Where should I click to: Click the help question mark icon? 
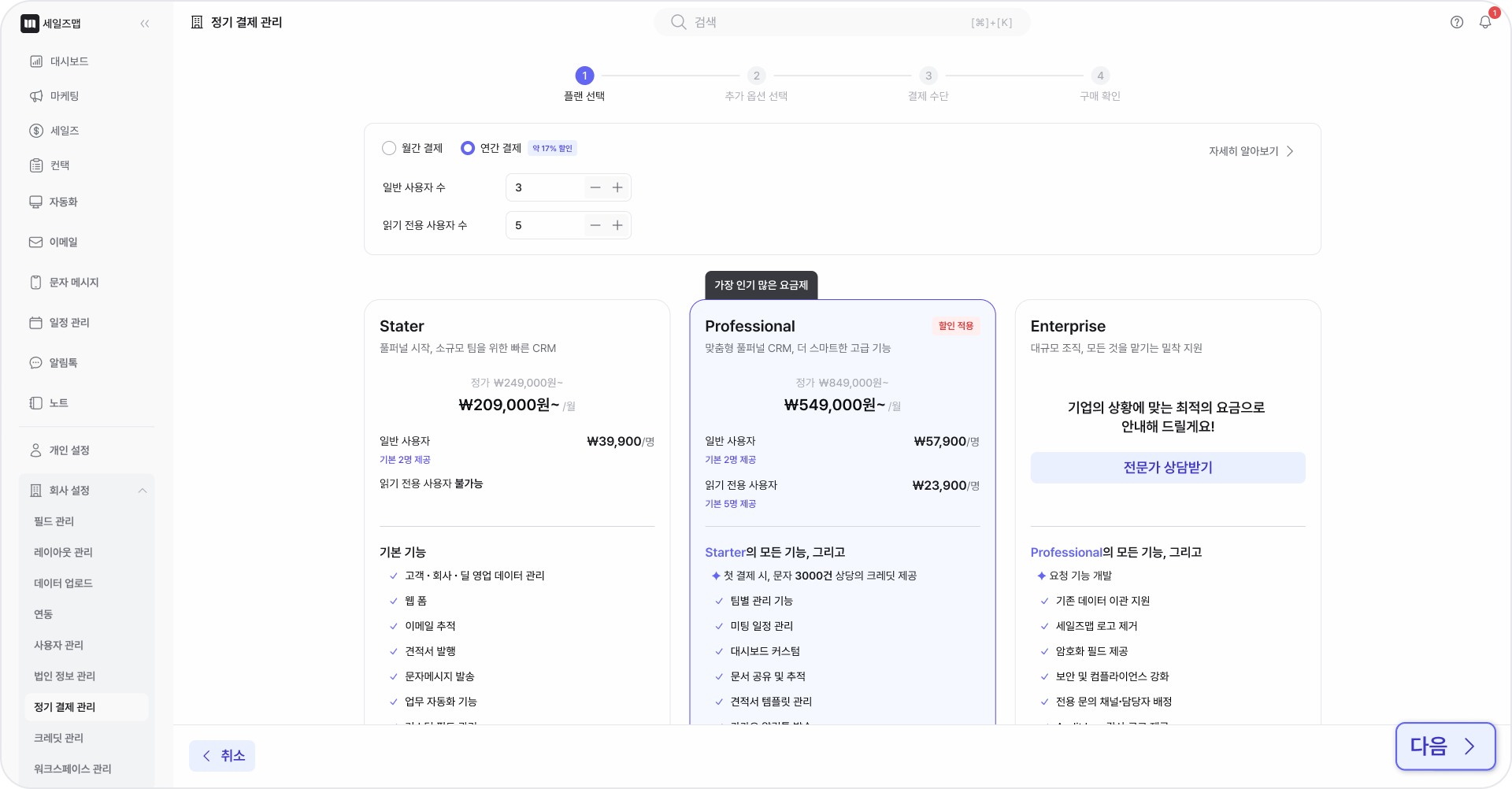click(1456, 22)
